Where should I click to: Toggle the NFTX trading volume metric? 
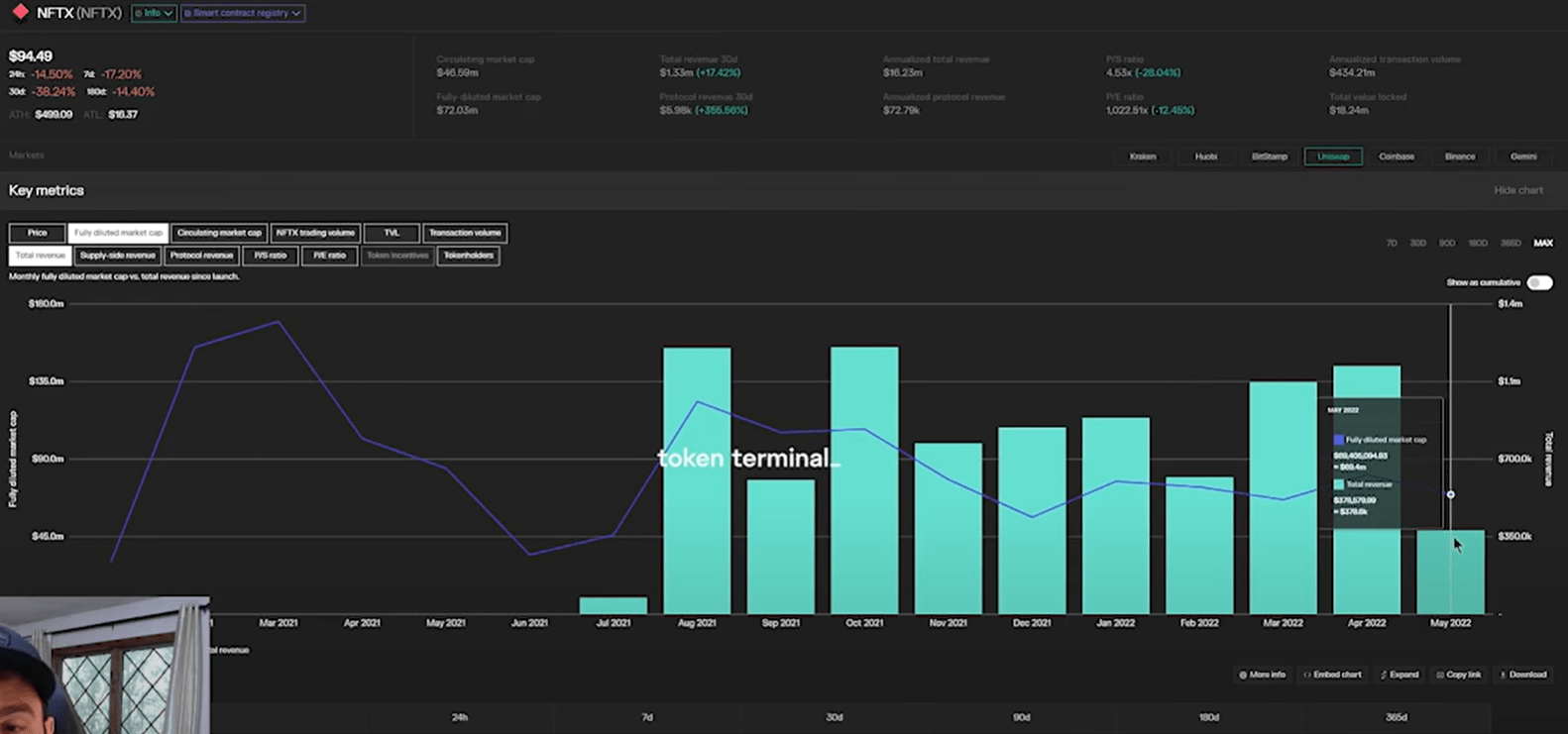pyautogui.click(x=315, y=233)
